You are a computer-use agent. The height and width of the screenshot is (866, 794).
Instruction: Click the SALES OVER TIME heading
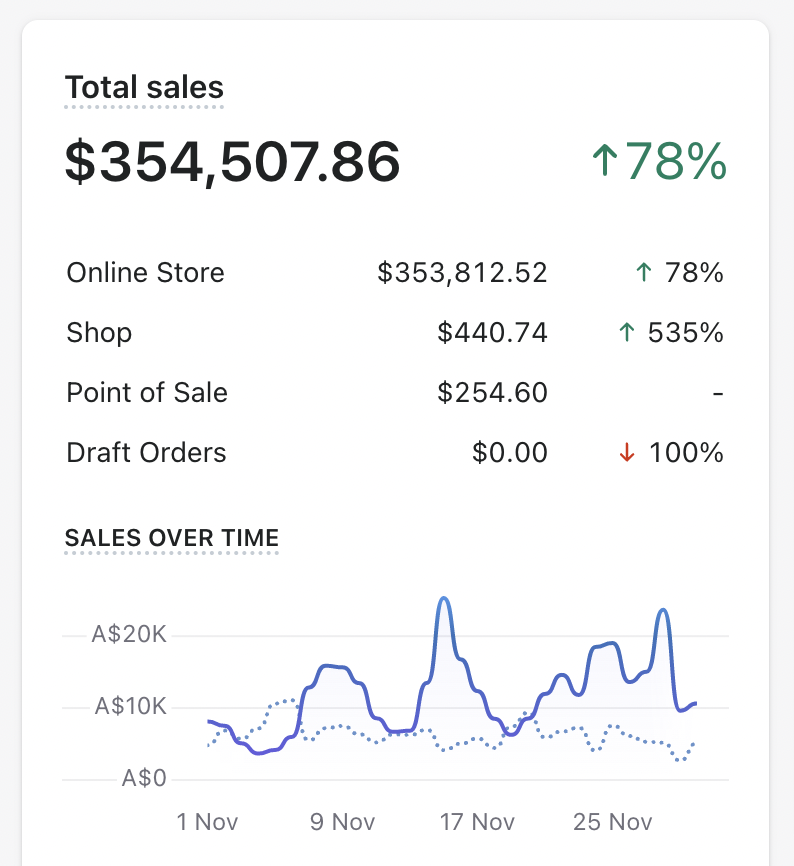point(171,538)
